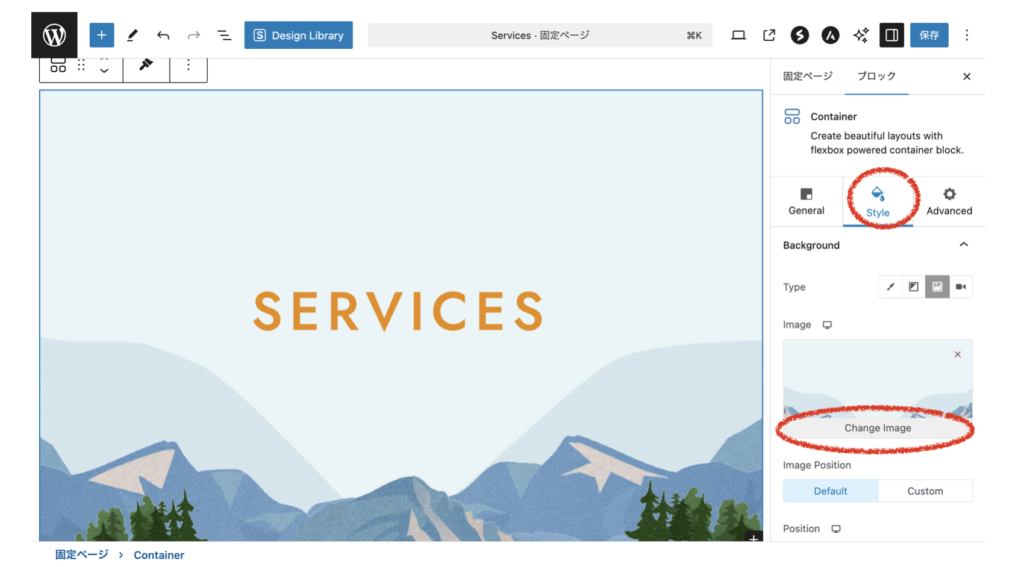
Task: Open page preview in new tab
Action: (x=769, y=35)
